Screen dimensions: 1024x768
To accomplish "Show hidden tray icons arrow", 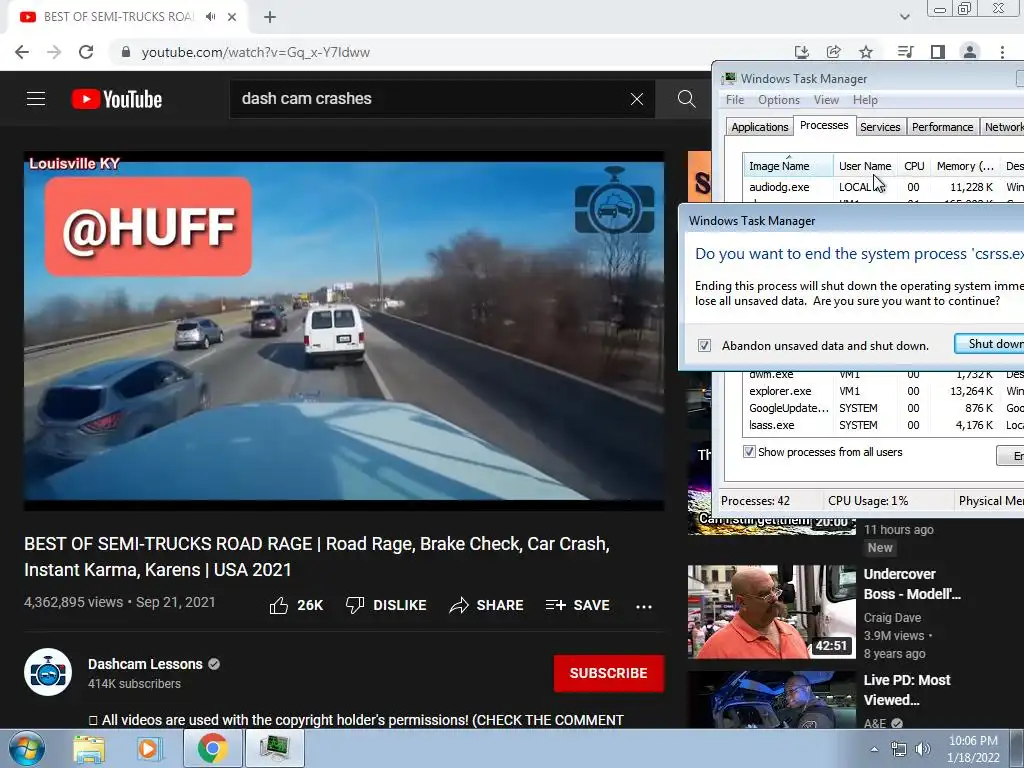I will [x=874, y=749].
